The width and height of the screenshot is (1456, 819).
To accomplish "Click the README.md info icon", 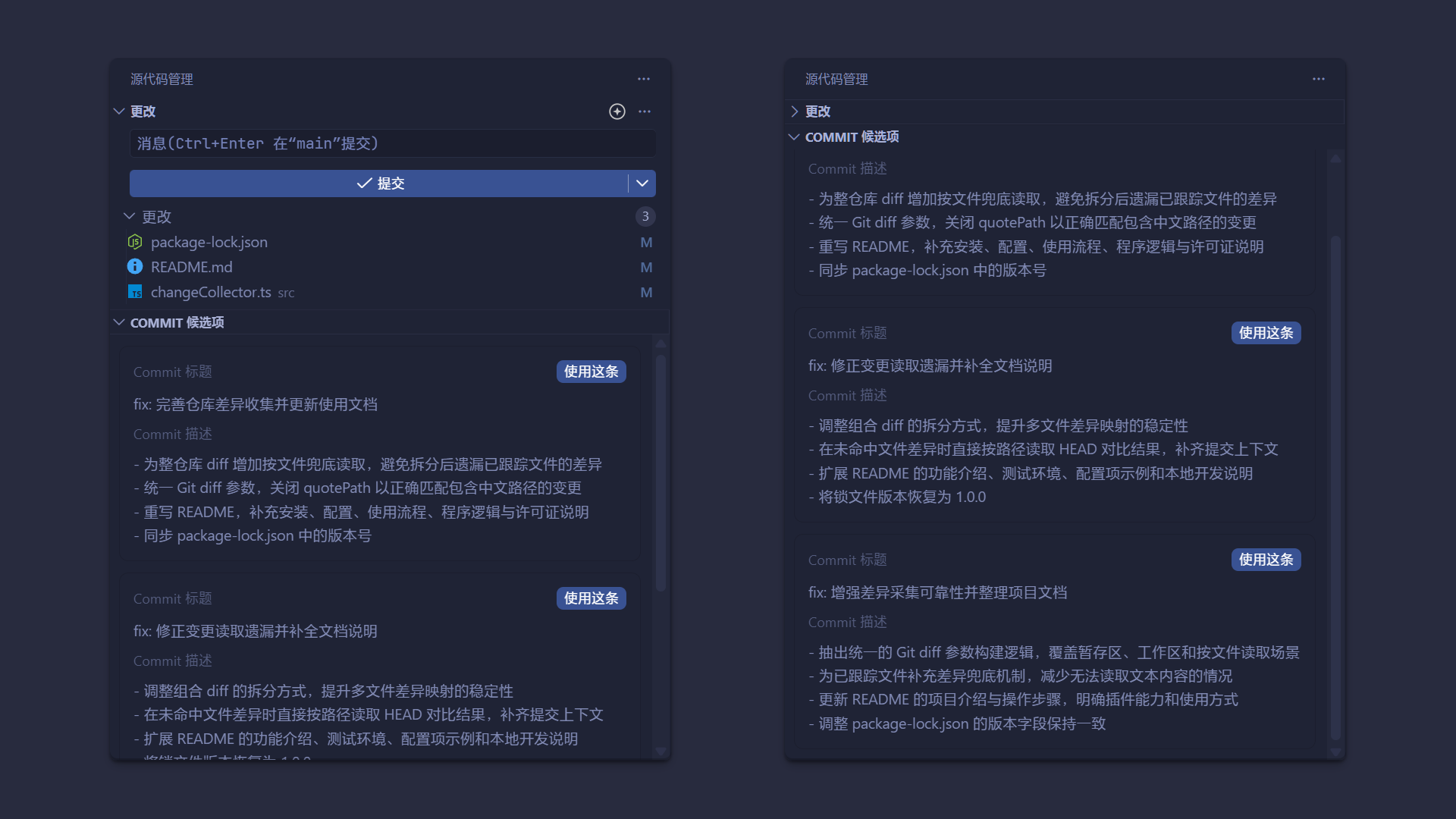I will point(135,267).
